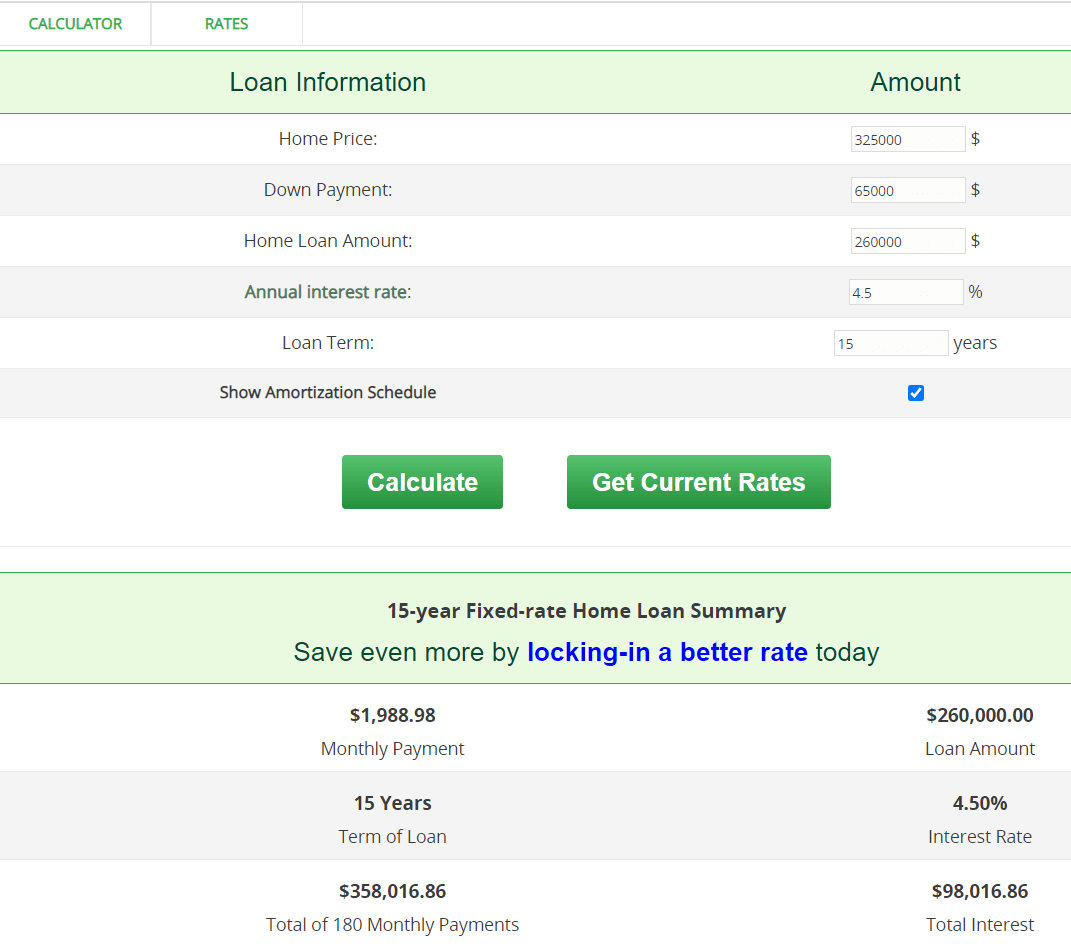This screenshot has height=944, width=1071.
Task: Click the Annual interest rate label
Action: (x=328, y=292)
